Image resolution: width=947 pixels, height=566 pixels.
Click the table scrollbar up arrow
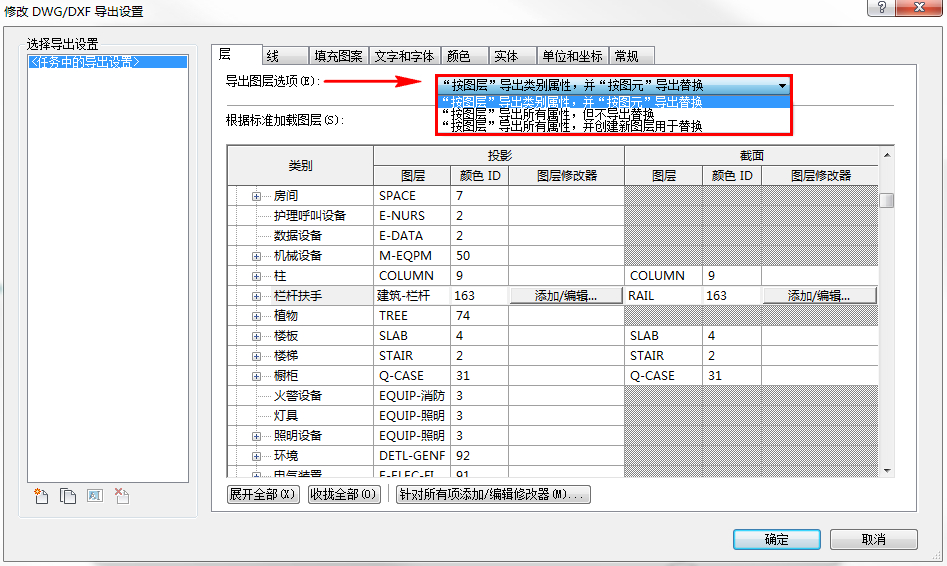coord(887,155)
